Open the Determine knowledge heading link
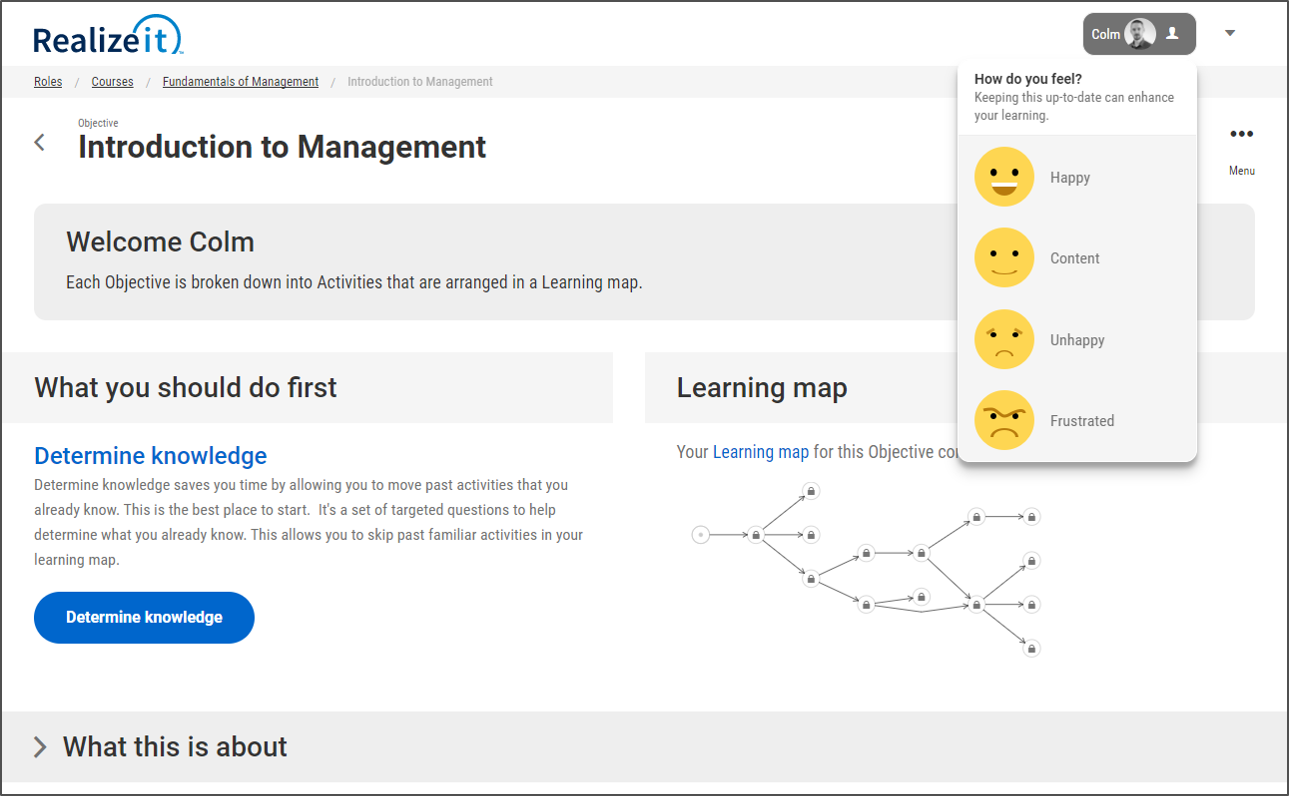This screenshot has height=796, width=1289. tap(150, 456)
